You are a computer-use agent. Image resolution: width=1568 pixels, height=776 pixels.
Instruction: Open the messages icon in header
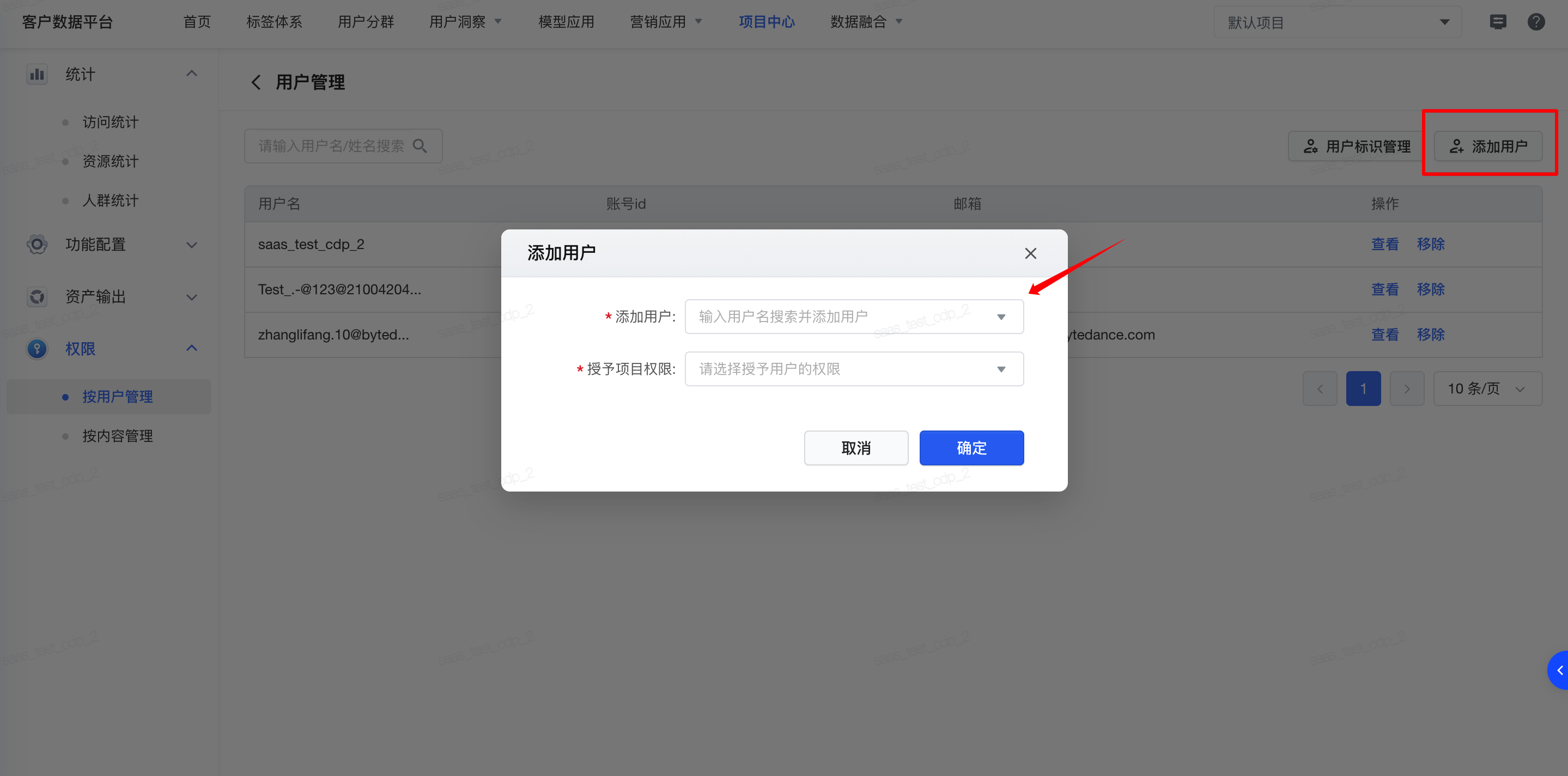[1497, 22]
